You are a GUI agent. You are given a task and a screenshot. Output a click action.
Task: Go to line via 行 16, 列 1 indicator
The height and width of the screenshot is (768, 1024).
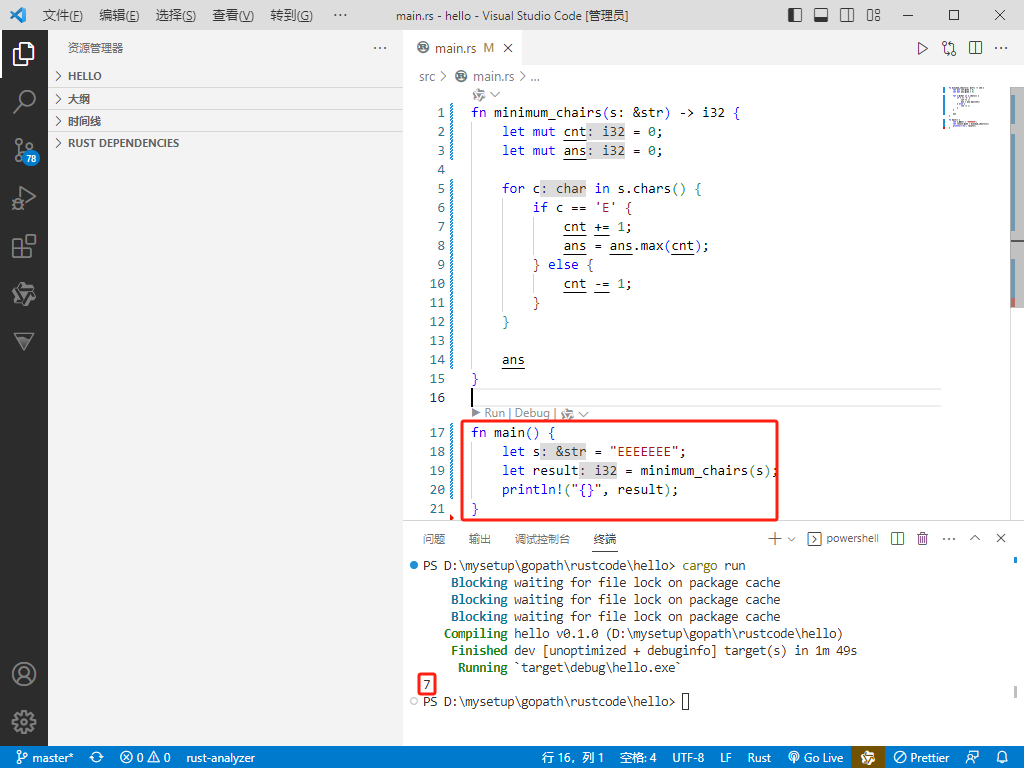coord(573,758)
